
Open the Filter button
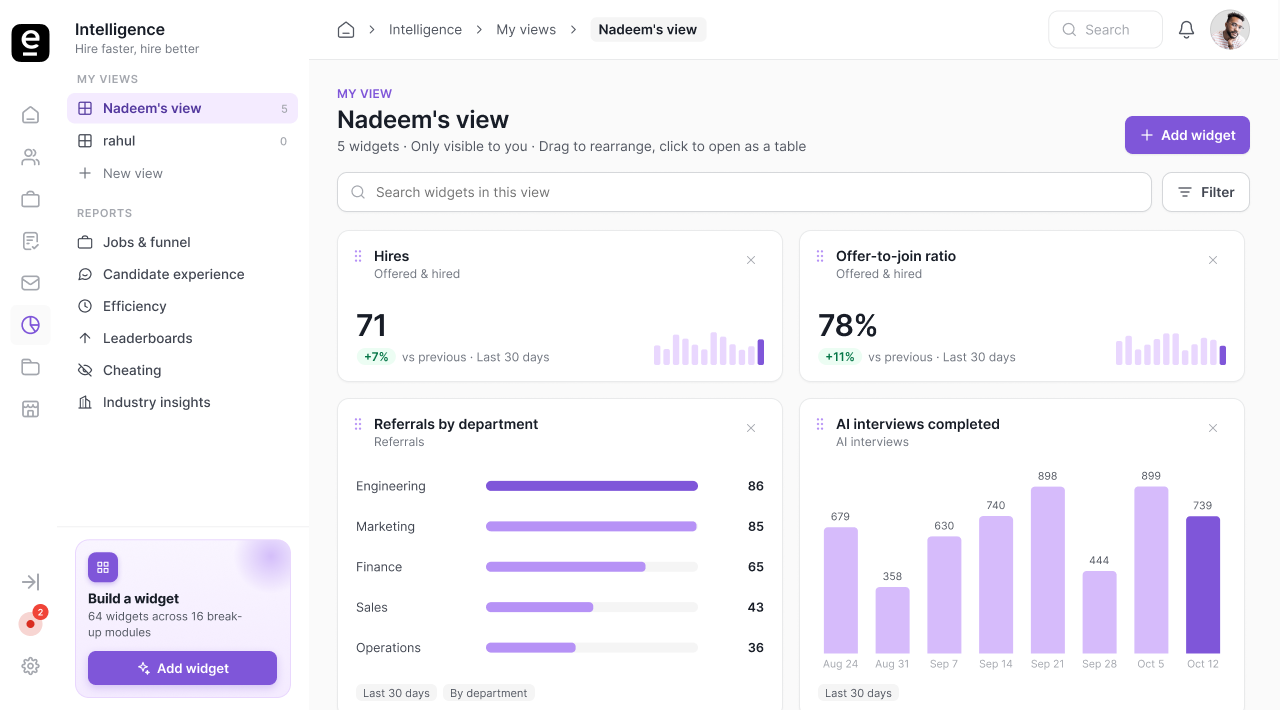[x=1205, y=192]
